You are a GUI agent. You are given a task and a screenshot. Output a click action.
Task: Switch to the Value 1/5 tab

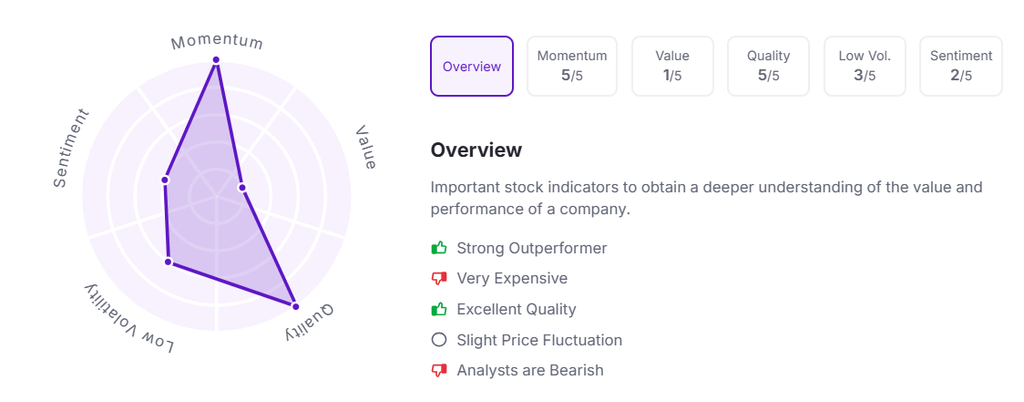[x=672, y=66]
